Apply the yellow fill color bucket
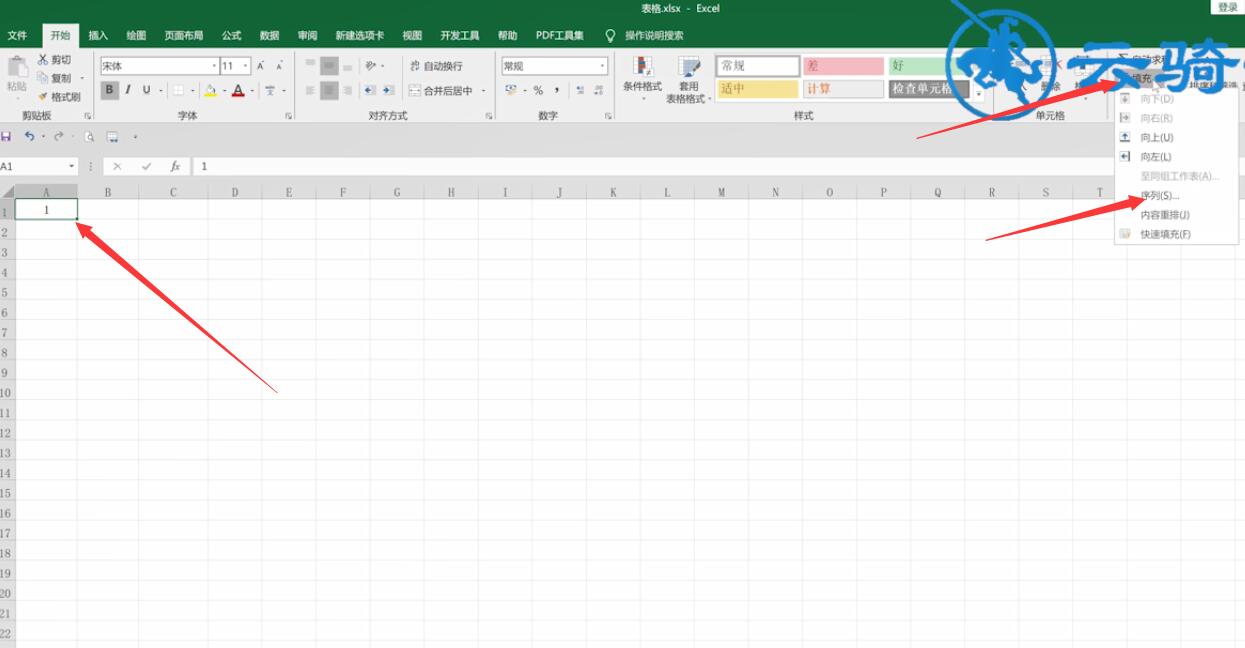The width and height of the screenshot is (1245, 648). coord(210,90)
